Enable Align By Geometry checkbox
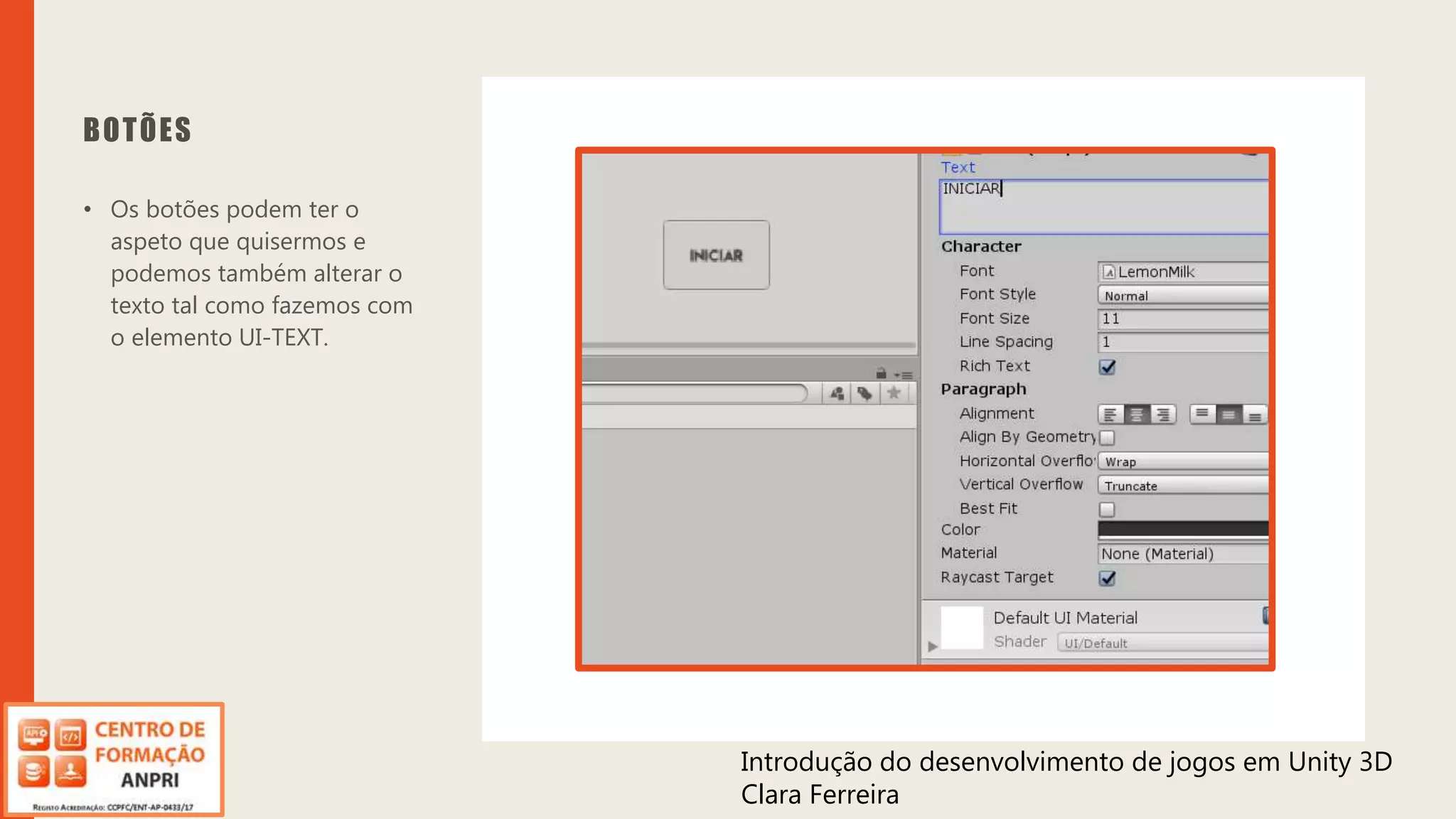 [1107, 437]
